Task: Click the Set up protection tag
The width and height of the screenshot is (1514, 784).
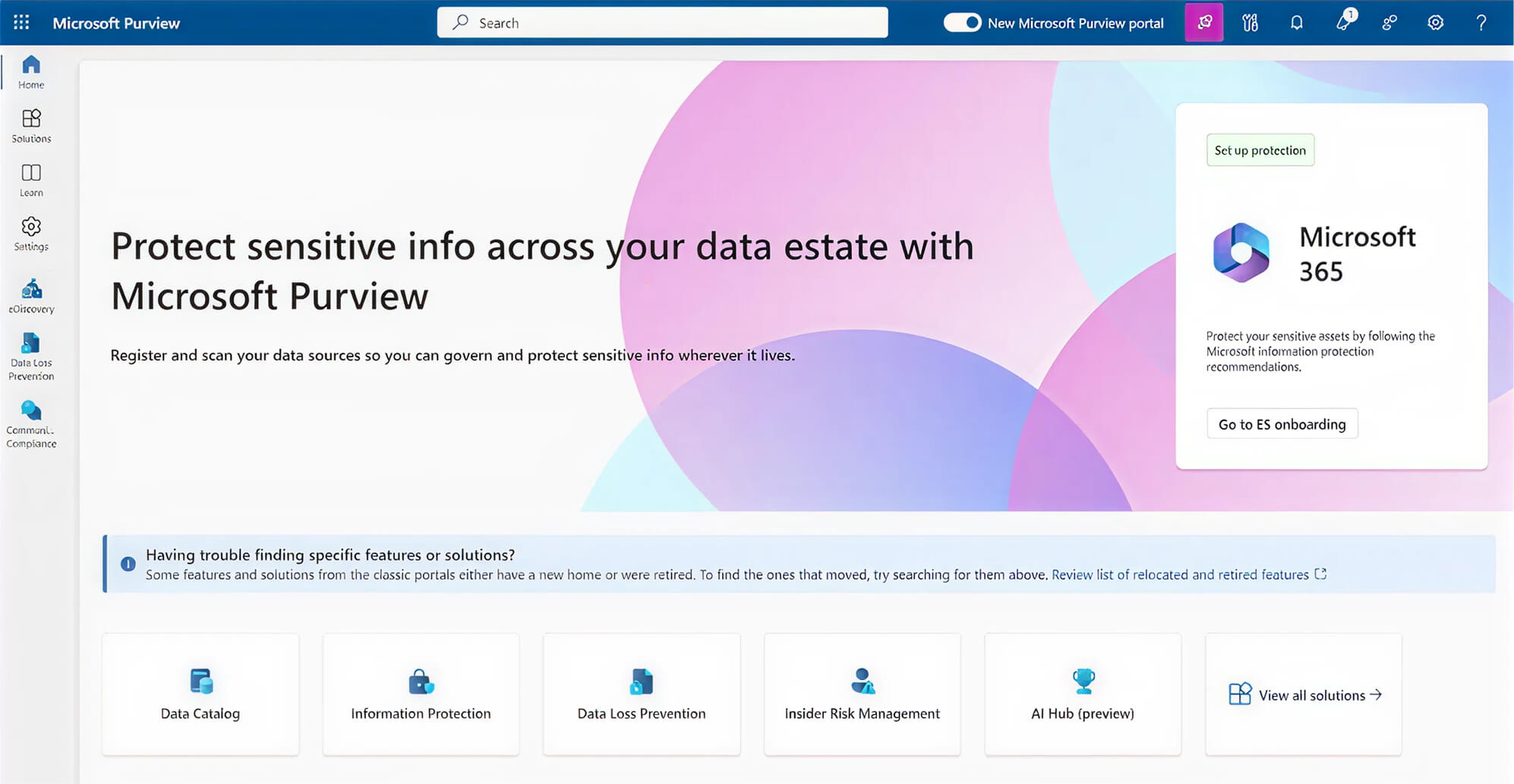Action: tap(1260, 150)
